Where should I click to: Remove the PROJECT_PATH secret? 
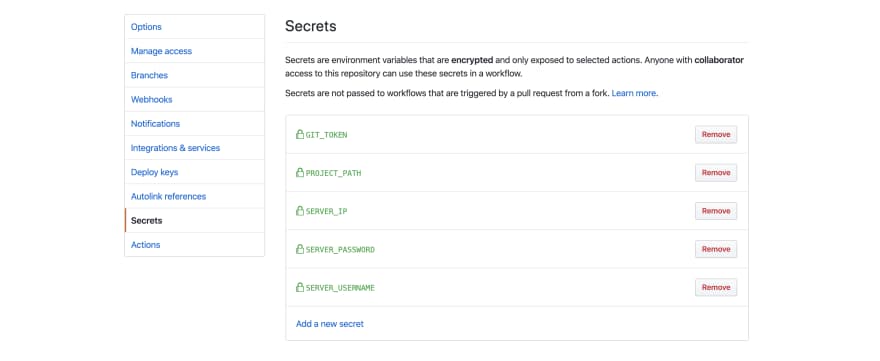click(716, 173)
